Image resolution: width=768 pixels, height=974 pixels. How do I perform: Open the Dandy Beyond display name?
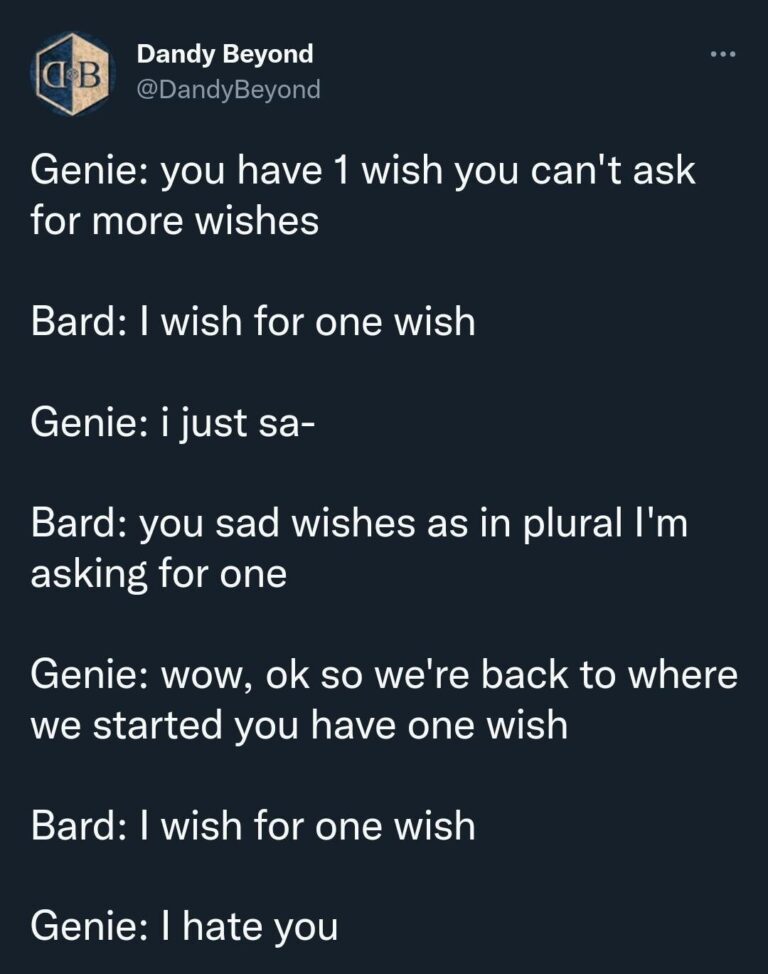click(224, 53)
